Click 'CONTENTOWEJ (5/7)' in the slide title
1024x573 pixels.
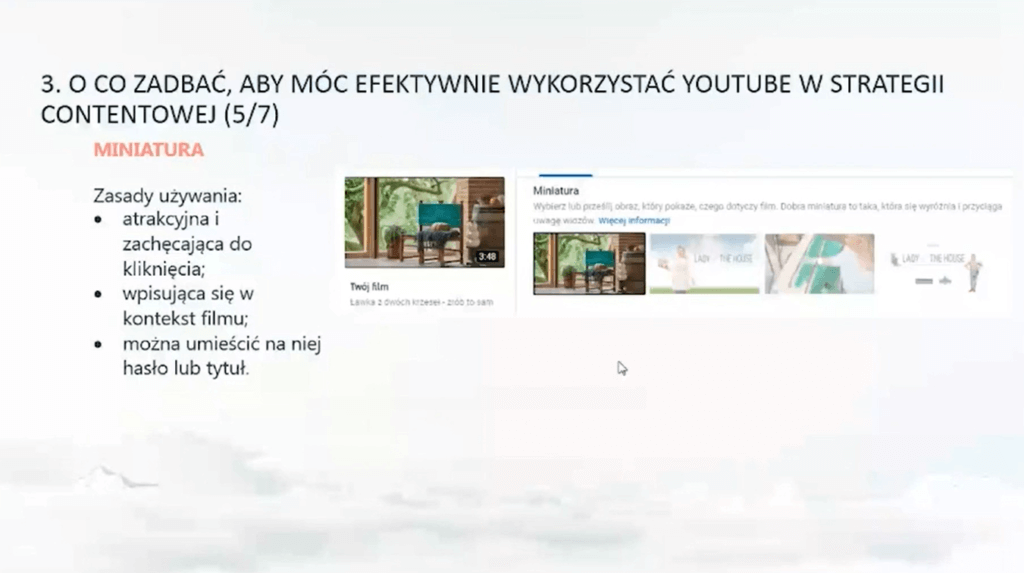click(x=161, y=116)
